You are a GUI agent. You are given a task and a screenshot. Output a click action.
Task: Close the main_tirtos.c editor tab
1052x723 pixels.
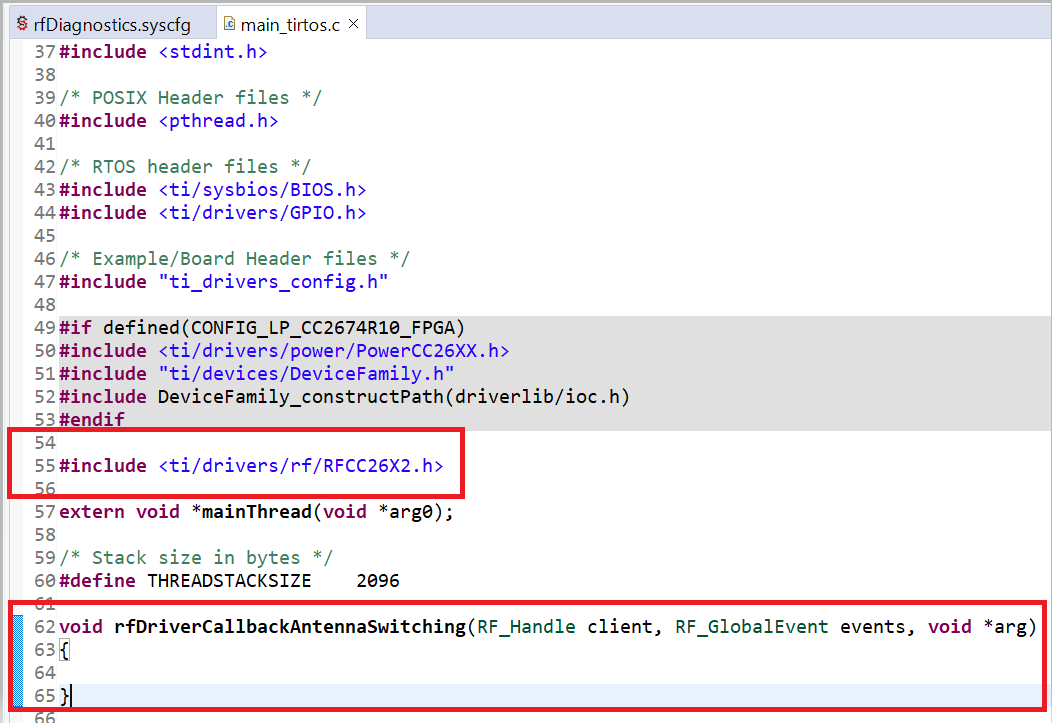354,24
